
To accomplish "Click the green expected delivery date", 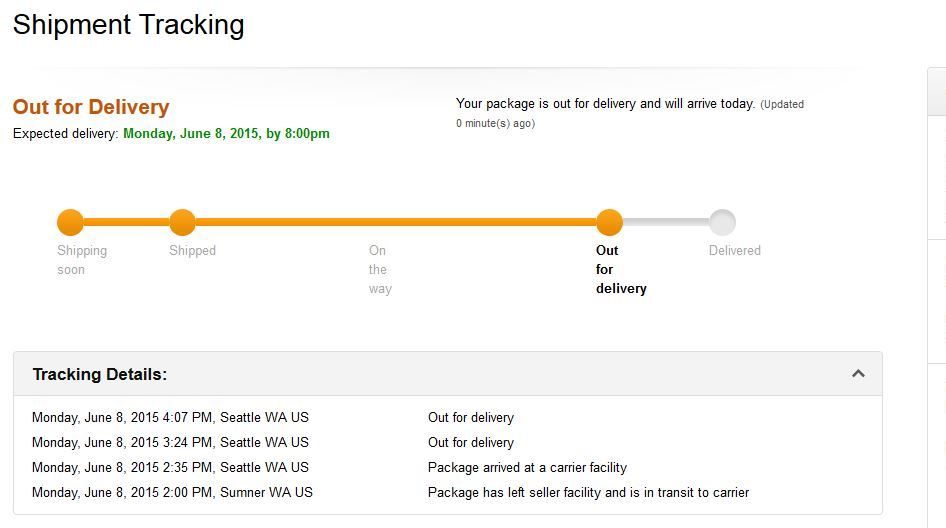I will click(x=226, y=133).
